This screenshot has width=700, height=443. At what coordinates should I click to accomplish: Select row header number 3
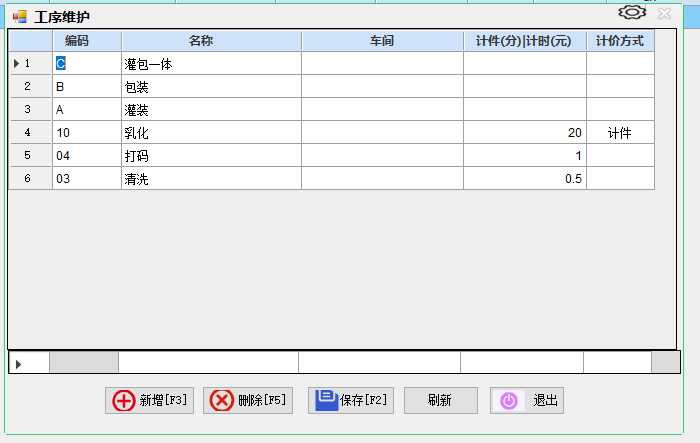30,110
